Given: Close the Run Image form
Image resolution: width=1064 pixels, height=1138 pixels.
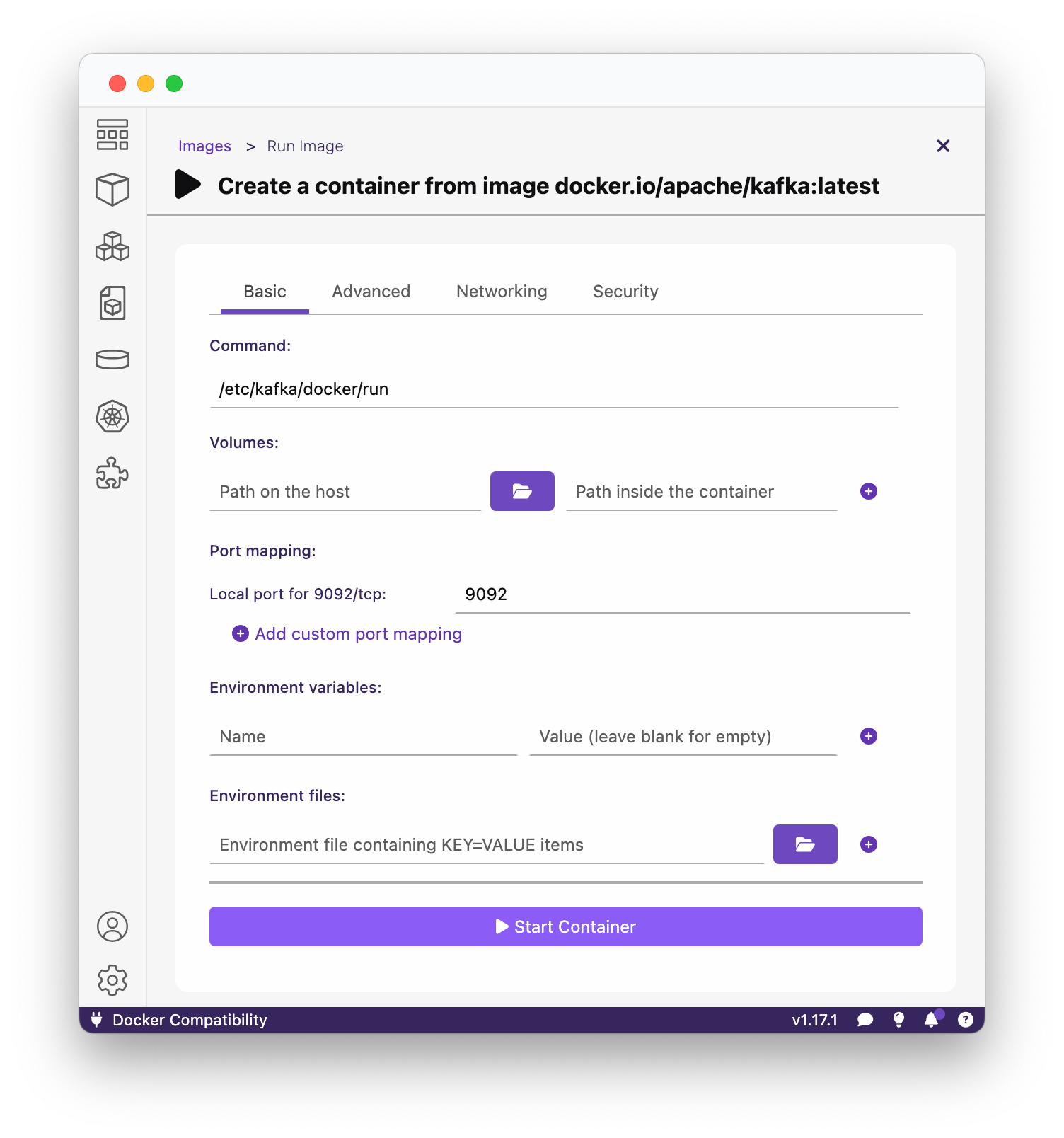Looking at the screenshot, I should (x=943, y=146).
